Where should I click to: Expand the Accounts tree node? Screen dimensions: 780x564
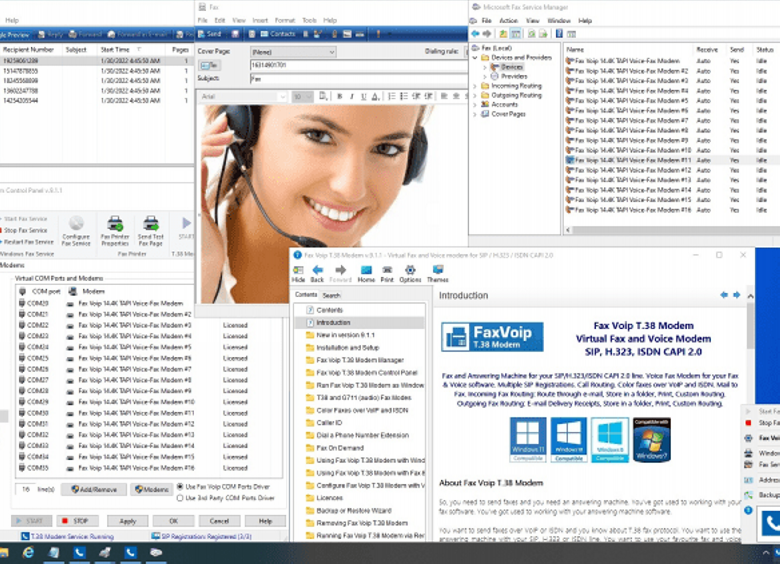tap(475, 105)
